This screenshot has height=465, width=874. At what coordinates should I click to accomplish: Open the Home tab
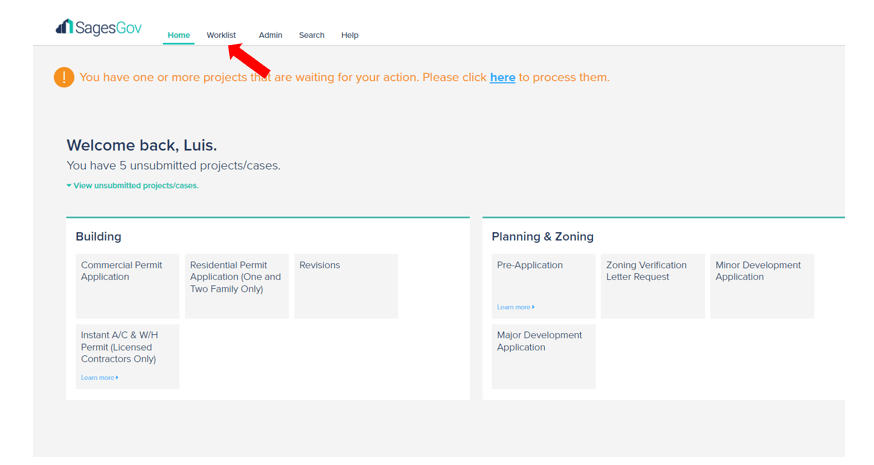click(x=179, y=35)
